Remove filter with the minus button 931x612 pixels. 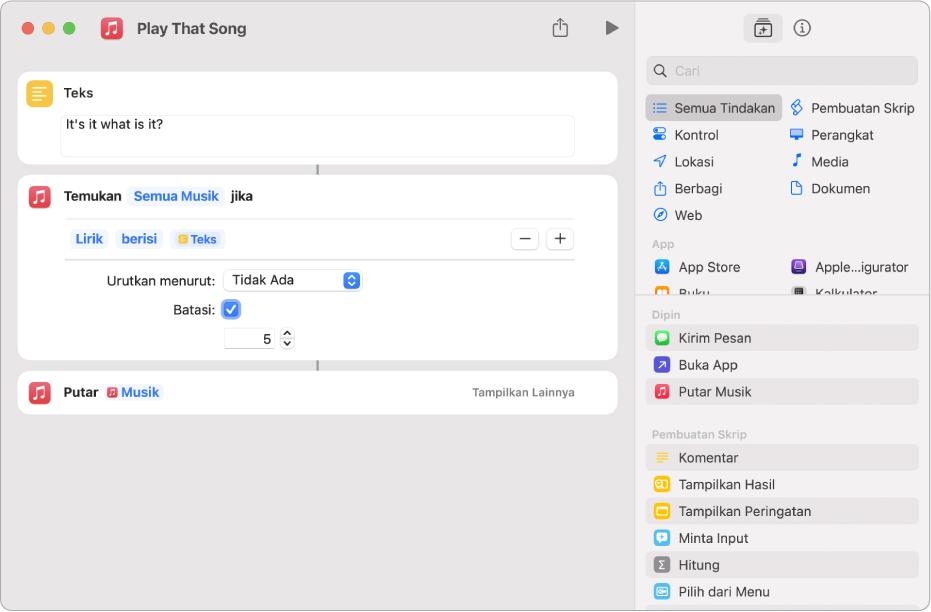point(525,239)
